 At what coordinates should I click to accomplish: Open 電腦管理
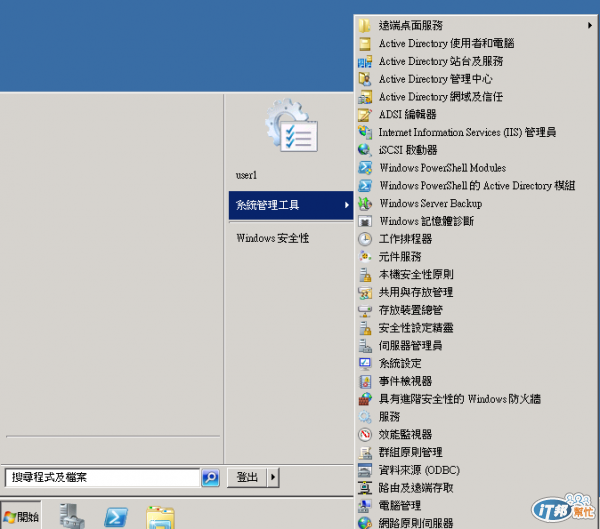[x=399, y=506]
